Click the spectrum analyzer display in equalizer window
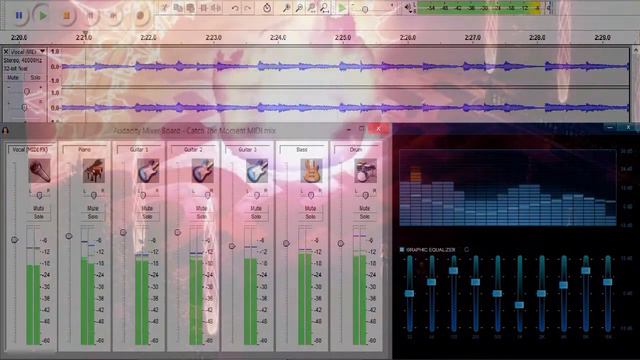Image resolution: width=640 pixels, height=360 pixels. (507, 188)
